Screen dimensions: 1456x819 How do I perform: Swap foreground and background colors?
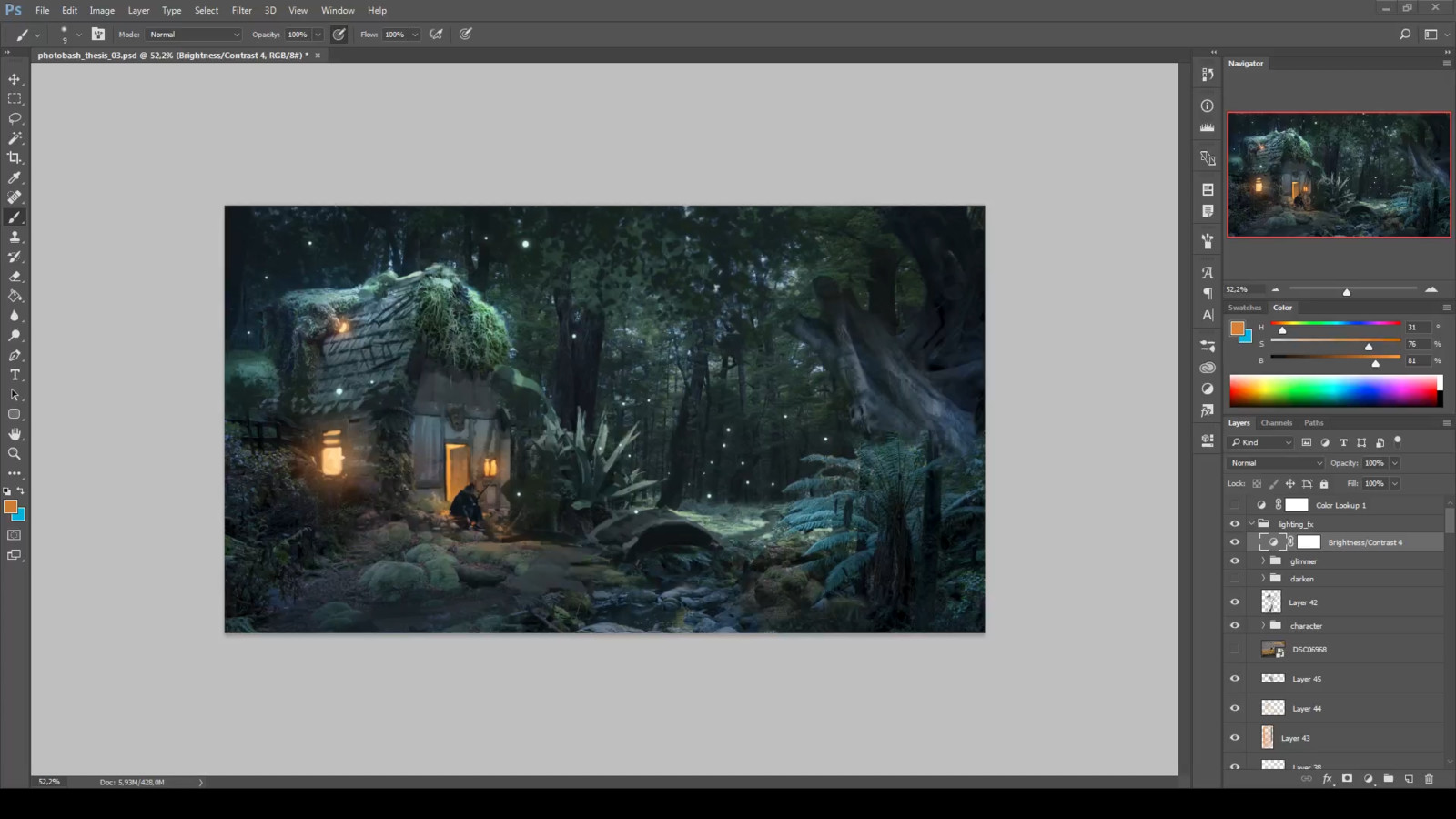(x=21, y=490)
